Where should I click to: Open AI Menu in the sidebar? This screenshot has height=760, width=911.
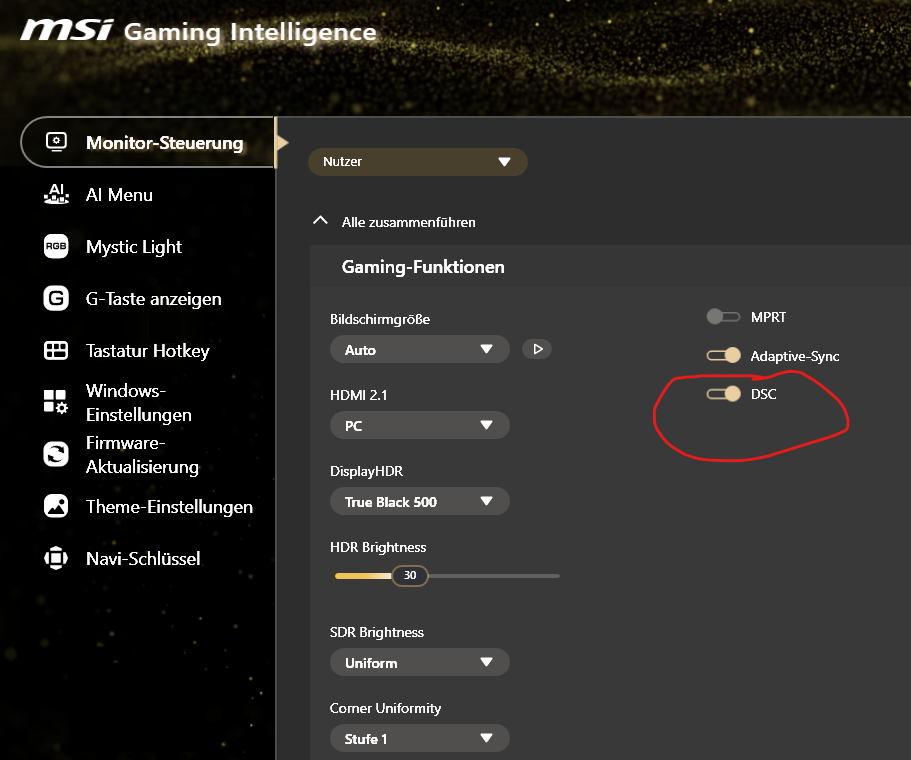coord(119,195)
